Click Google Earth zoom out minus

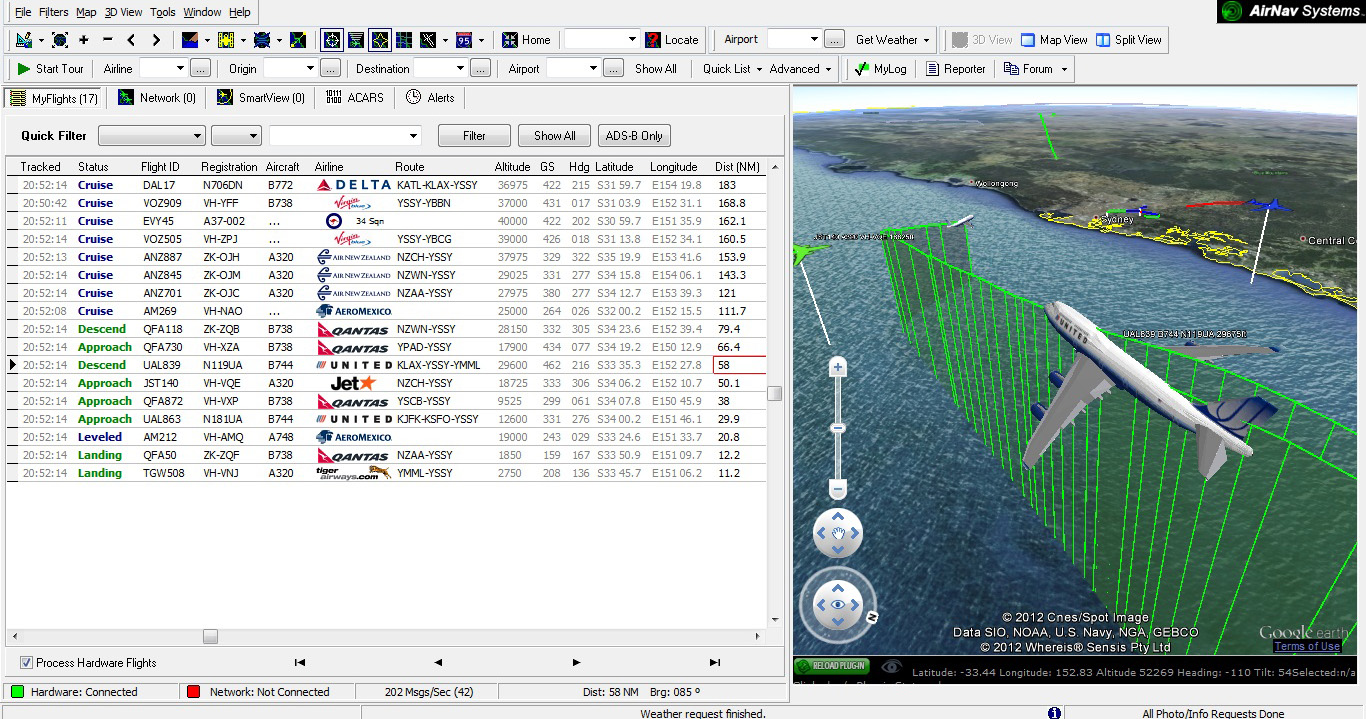click(838, 488)
